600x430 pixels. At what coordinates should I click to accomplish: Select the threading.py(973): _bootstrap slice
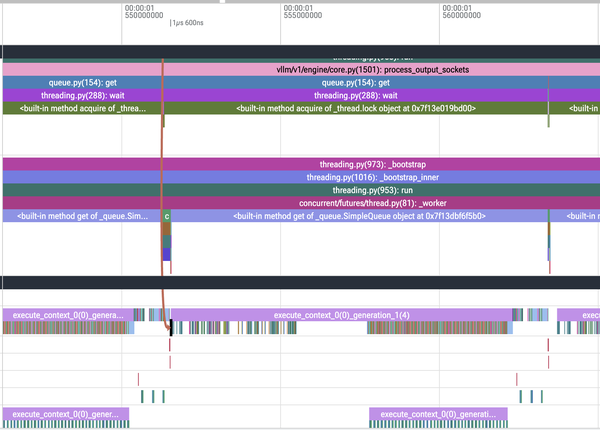coord(302,165)
